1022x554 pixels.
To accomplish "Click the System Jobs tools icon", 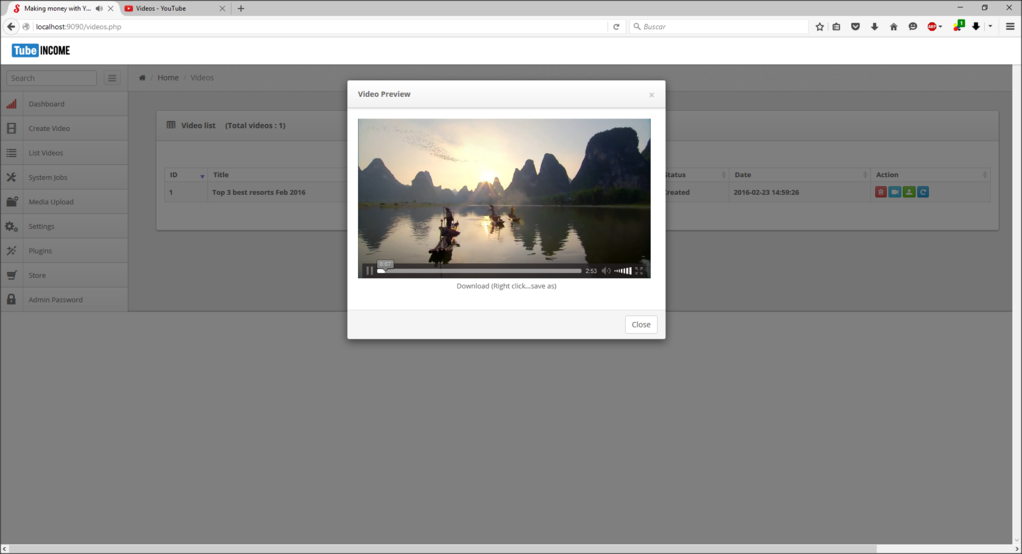I will [x=11, y=177].
